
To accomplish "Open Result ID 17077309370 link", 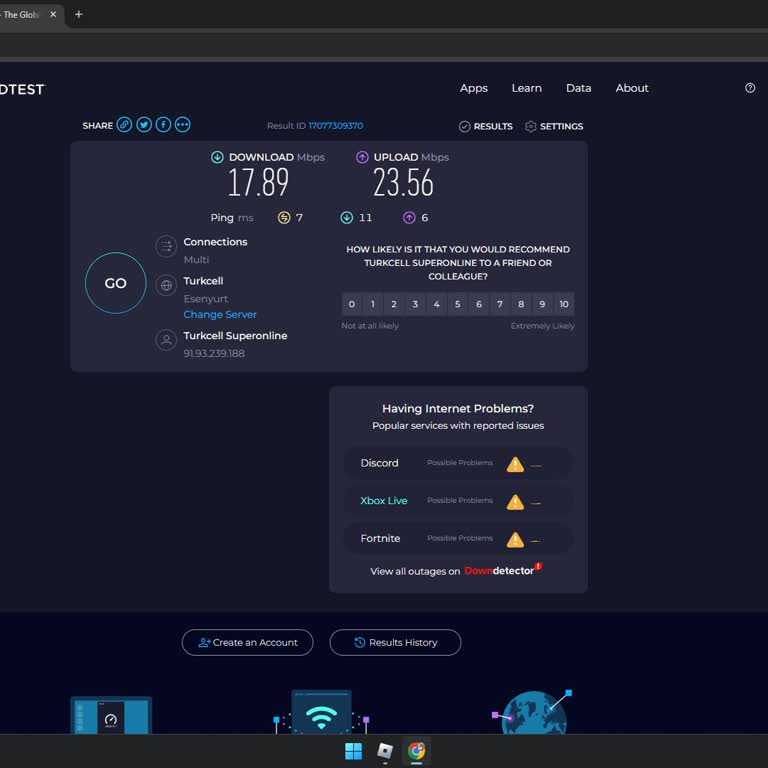I will point(336,125).
